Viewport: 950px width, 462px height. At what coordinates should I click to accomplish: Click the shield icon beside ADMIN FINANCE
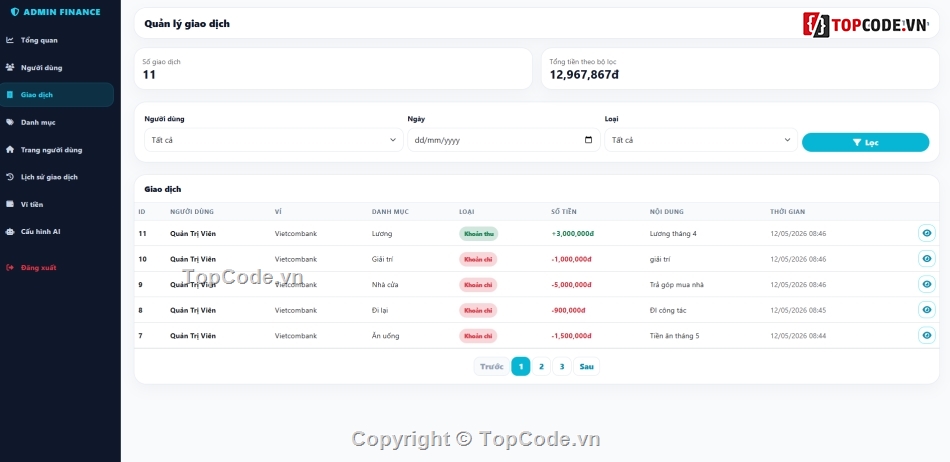coord(15,12)
